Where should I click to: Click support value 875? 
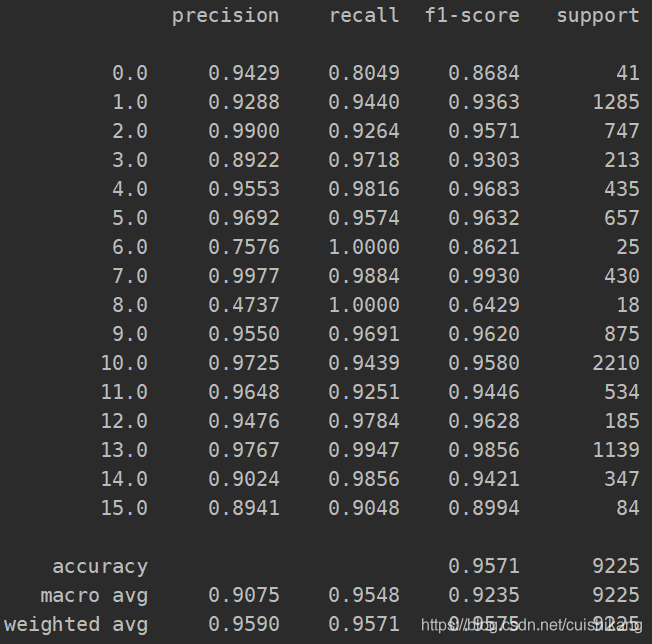pyautogui.click(x=622, y=334)
